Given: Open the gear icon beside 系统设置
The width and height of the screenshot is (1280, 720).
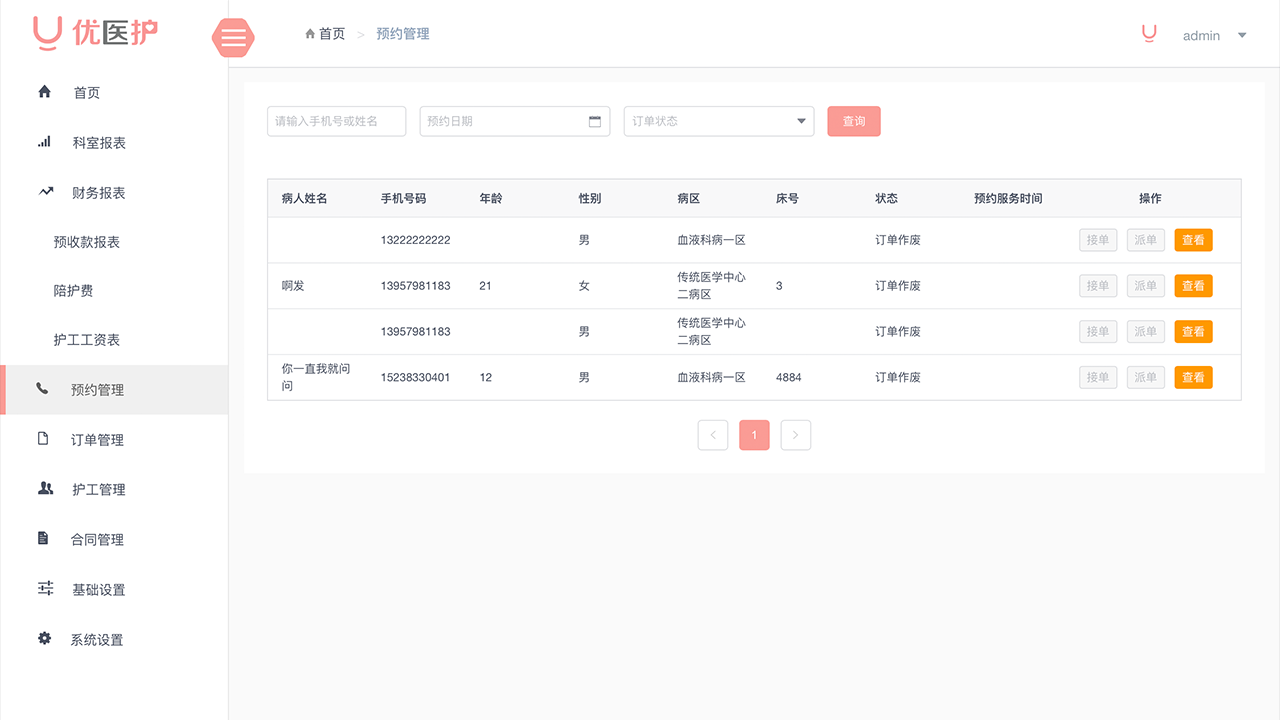Looking at the screenshot, I should 44,639.
